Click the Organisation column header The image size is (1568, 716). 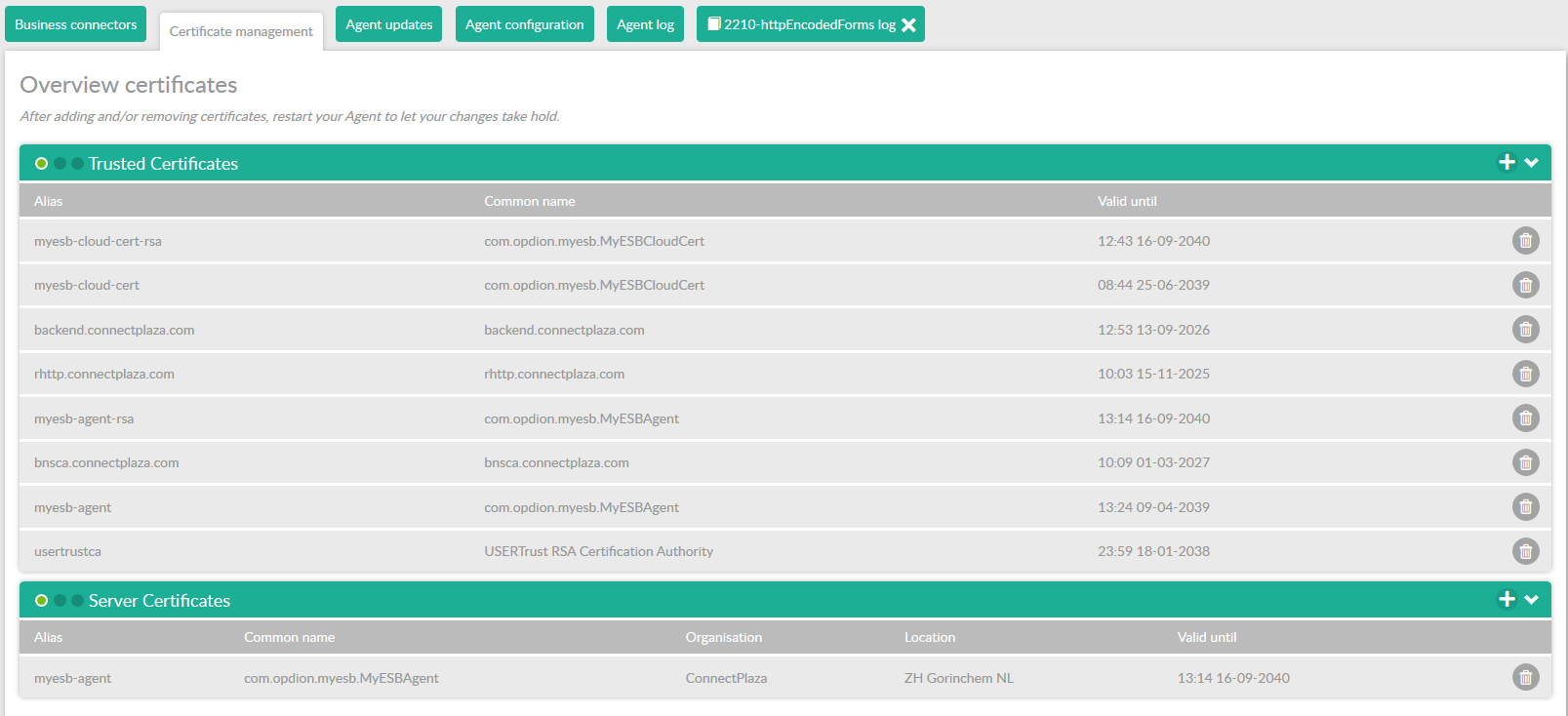pyautogui.click(x=723, y=637)
